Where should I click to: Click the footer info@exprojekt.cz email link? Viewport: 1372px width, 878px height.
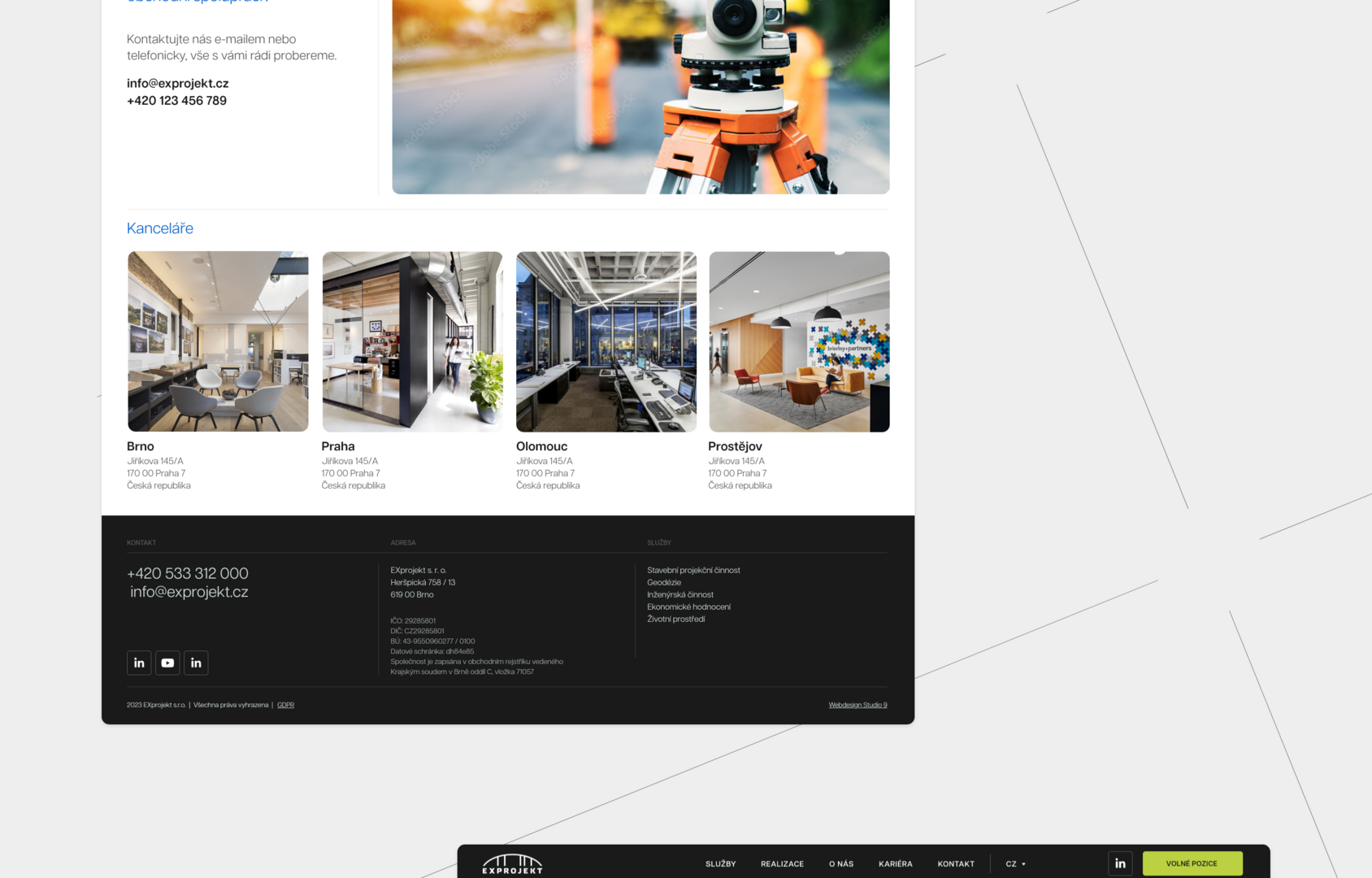pyautogui.click(x=189, y=592)
